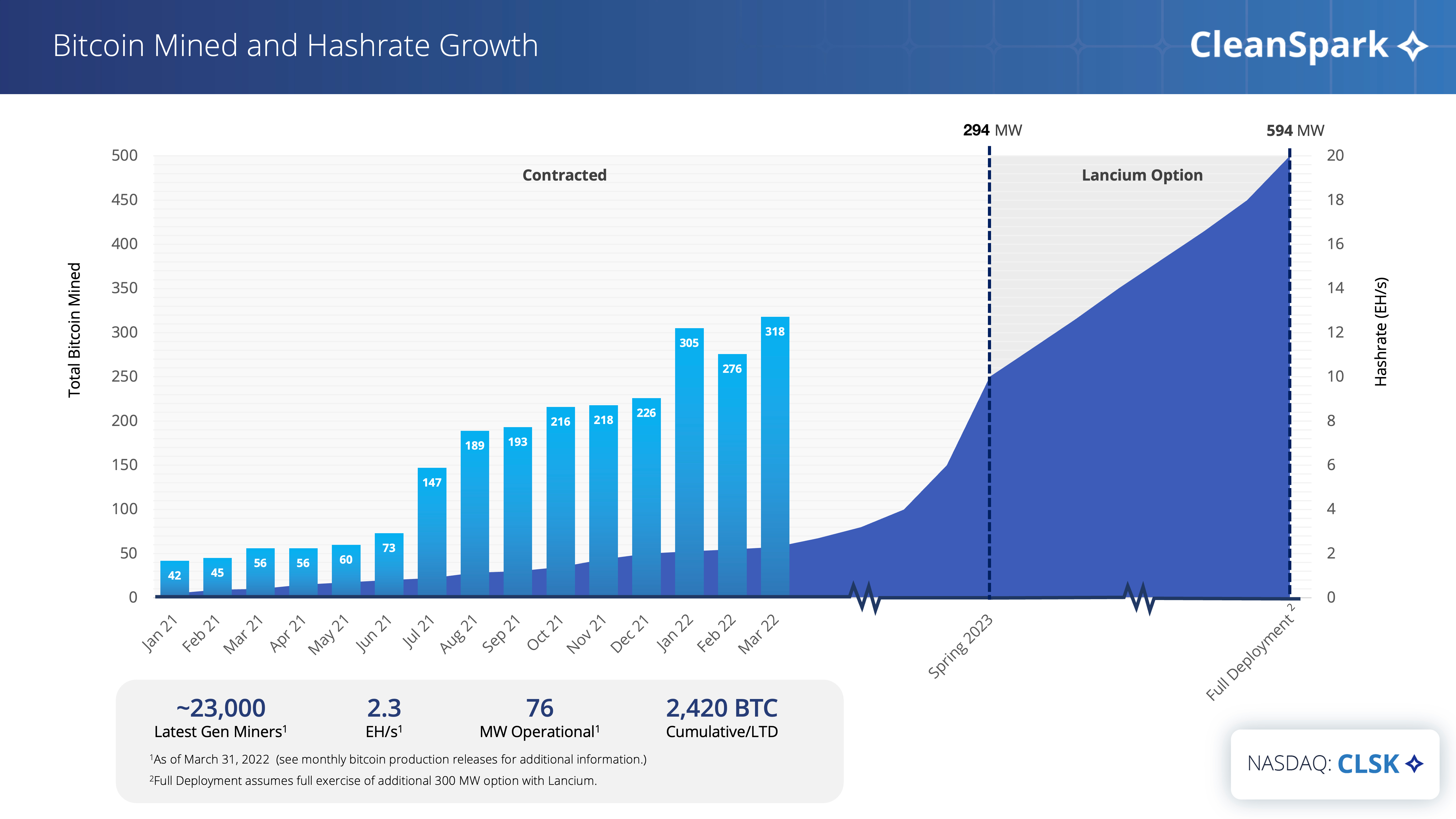Click the Jul 21 bar labeled 147
Viewport: 1456px width, 819px height.
coord(432,531)
